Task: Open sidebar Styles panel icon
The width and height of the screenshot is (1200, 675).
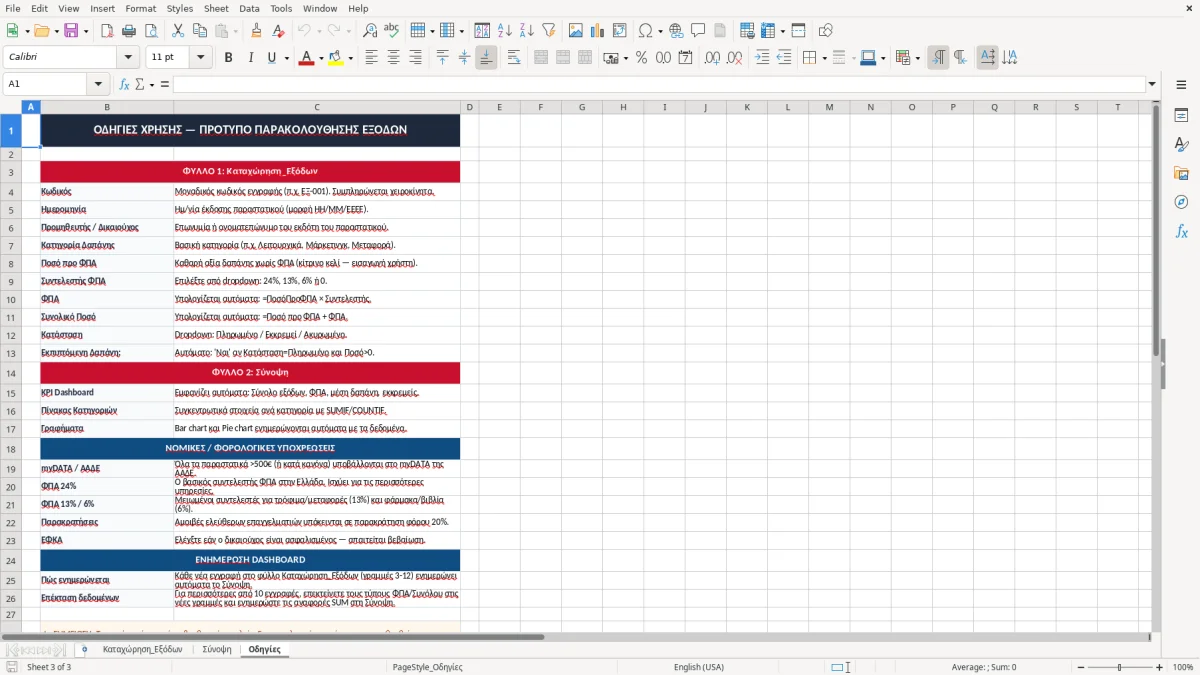Action: [x=1181, y=145]
